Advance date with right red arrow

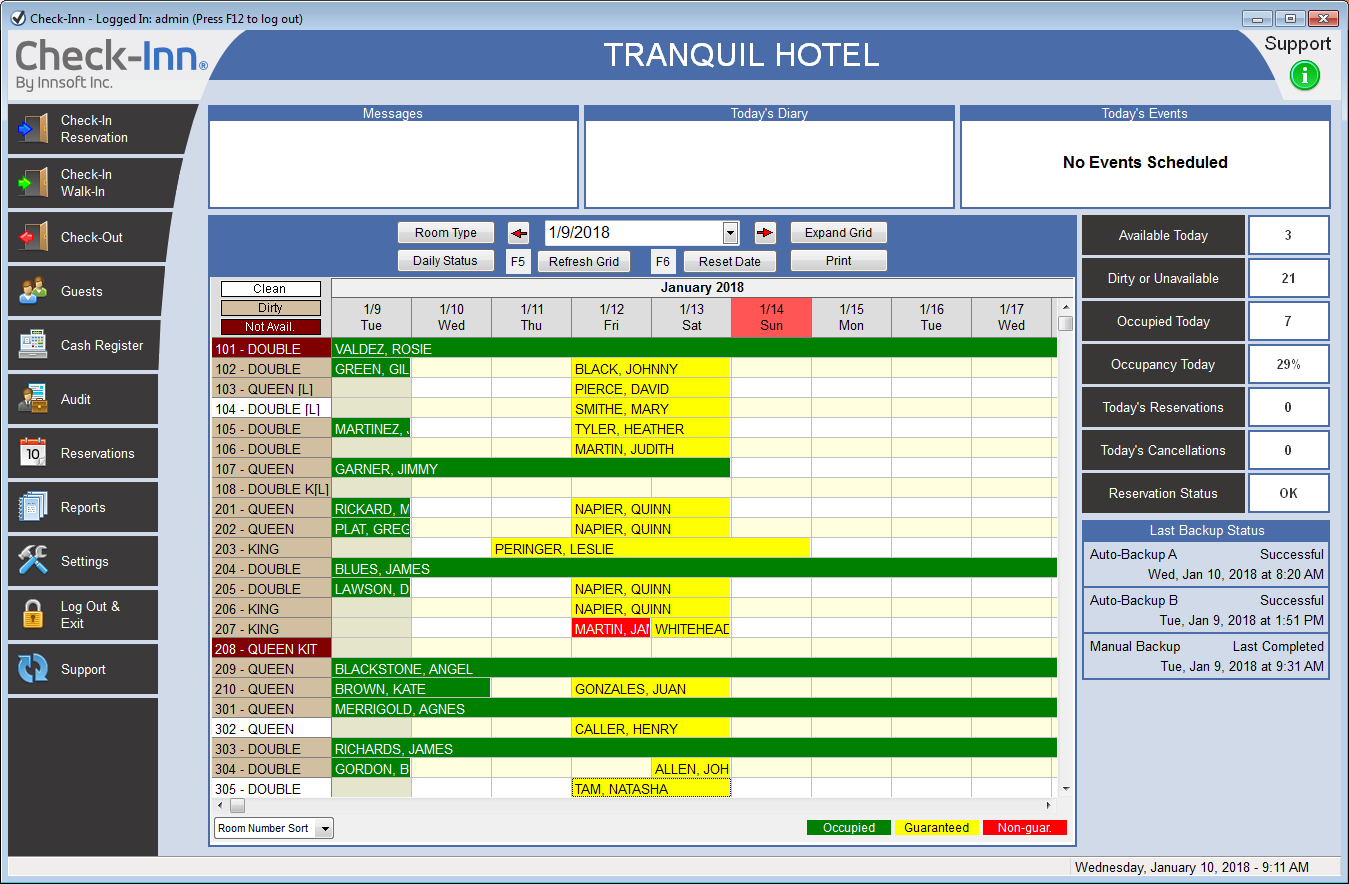point(765,233)
